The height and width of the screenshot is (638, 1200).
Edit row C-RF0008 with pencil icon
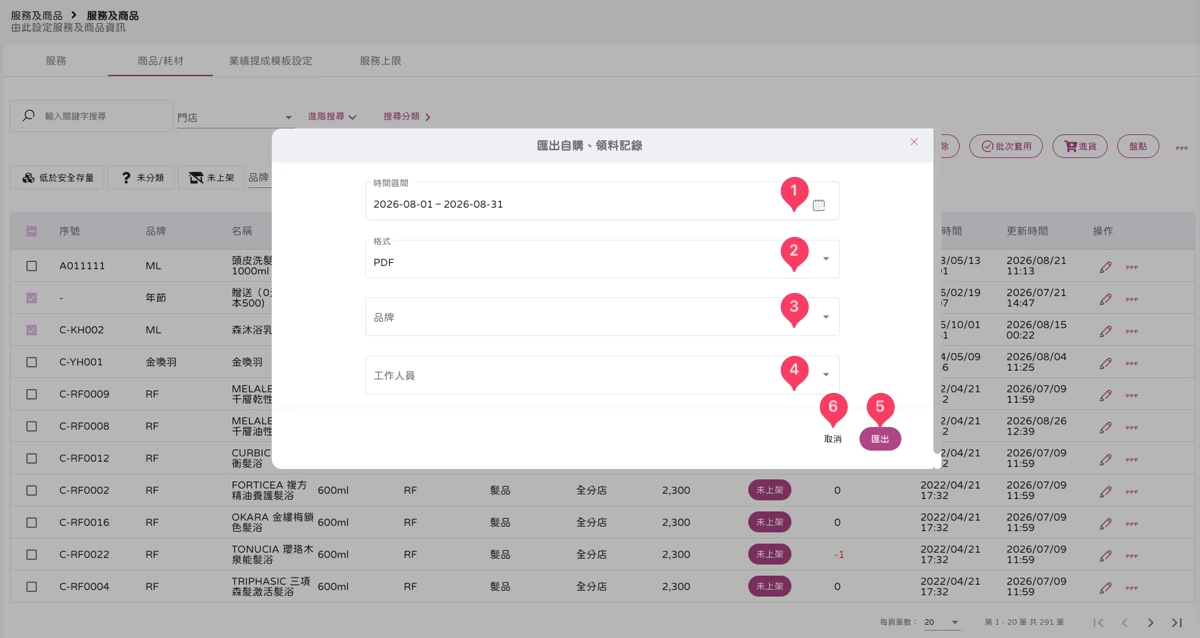[1105, 427]
